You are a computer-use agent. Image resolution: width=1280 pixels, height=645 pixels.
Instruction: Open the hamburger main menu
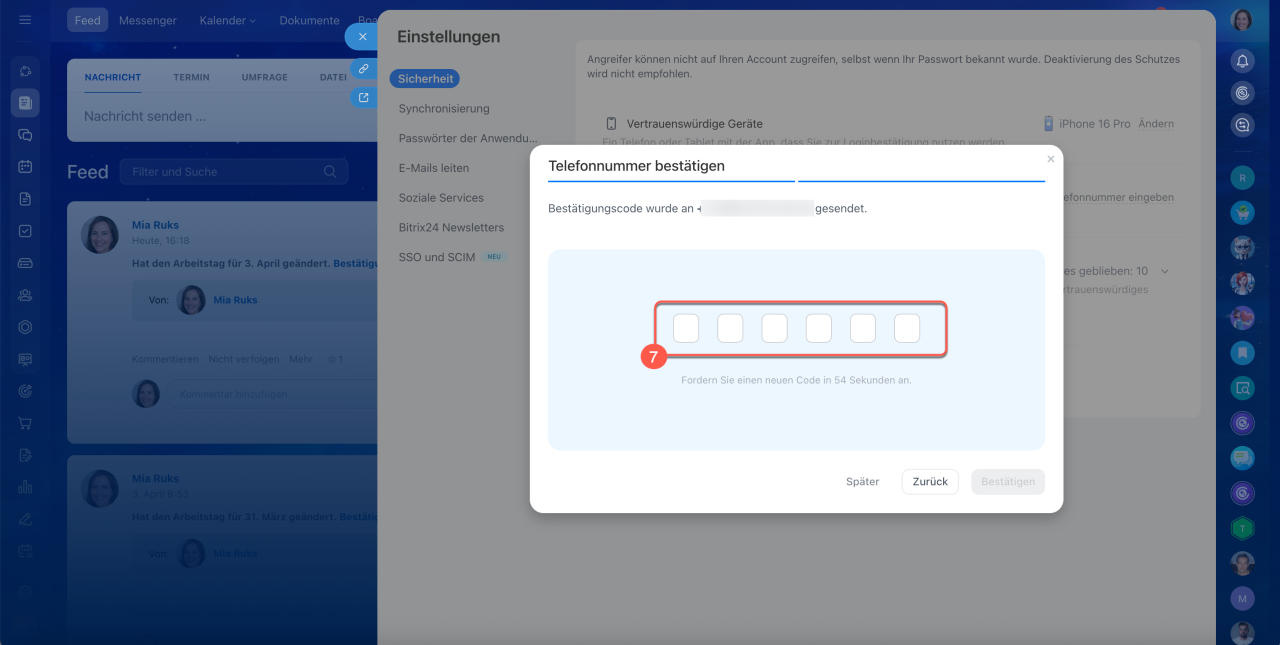(x=25, y=20)
